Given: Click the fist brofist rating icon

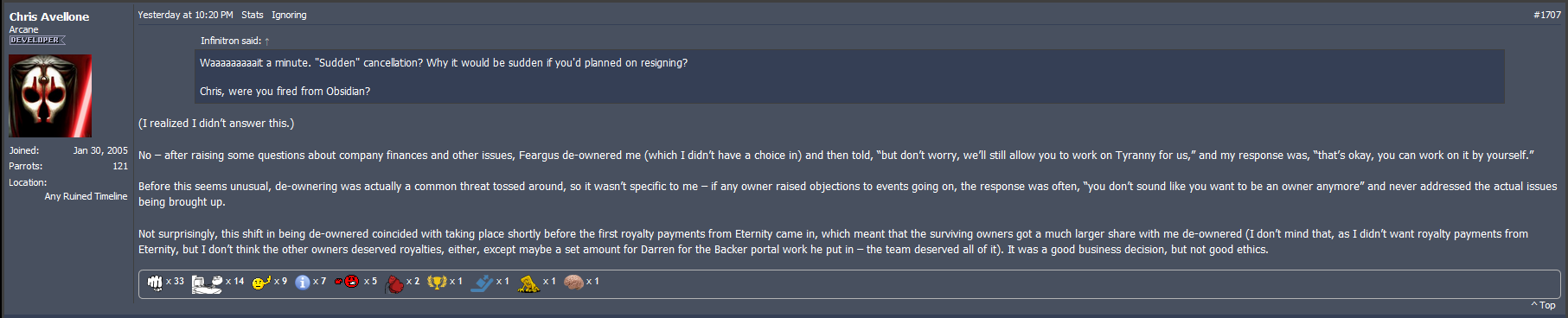Looking at the screenshot, I should [x=155, y=283].
